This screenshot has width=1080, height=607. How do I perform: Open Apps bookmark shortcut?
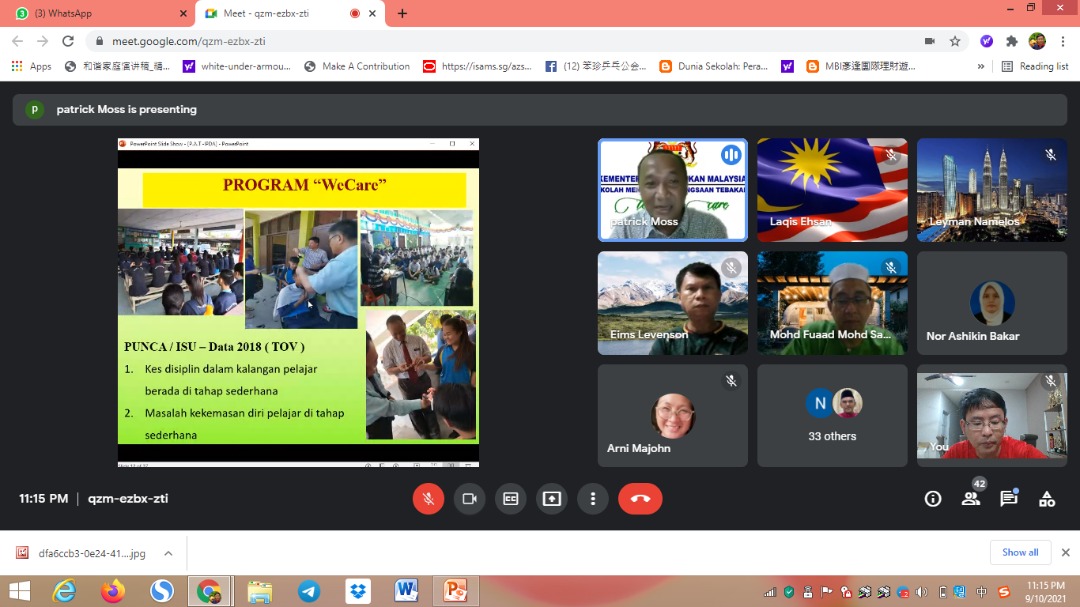[x=32, y=66]
